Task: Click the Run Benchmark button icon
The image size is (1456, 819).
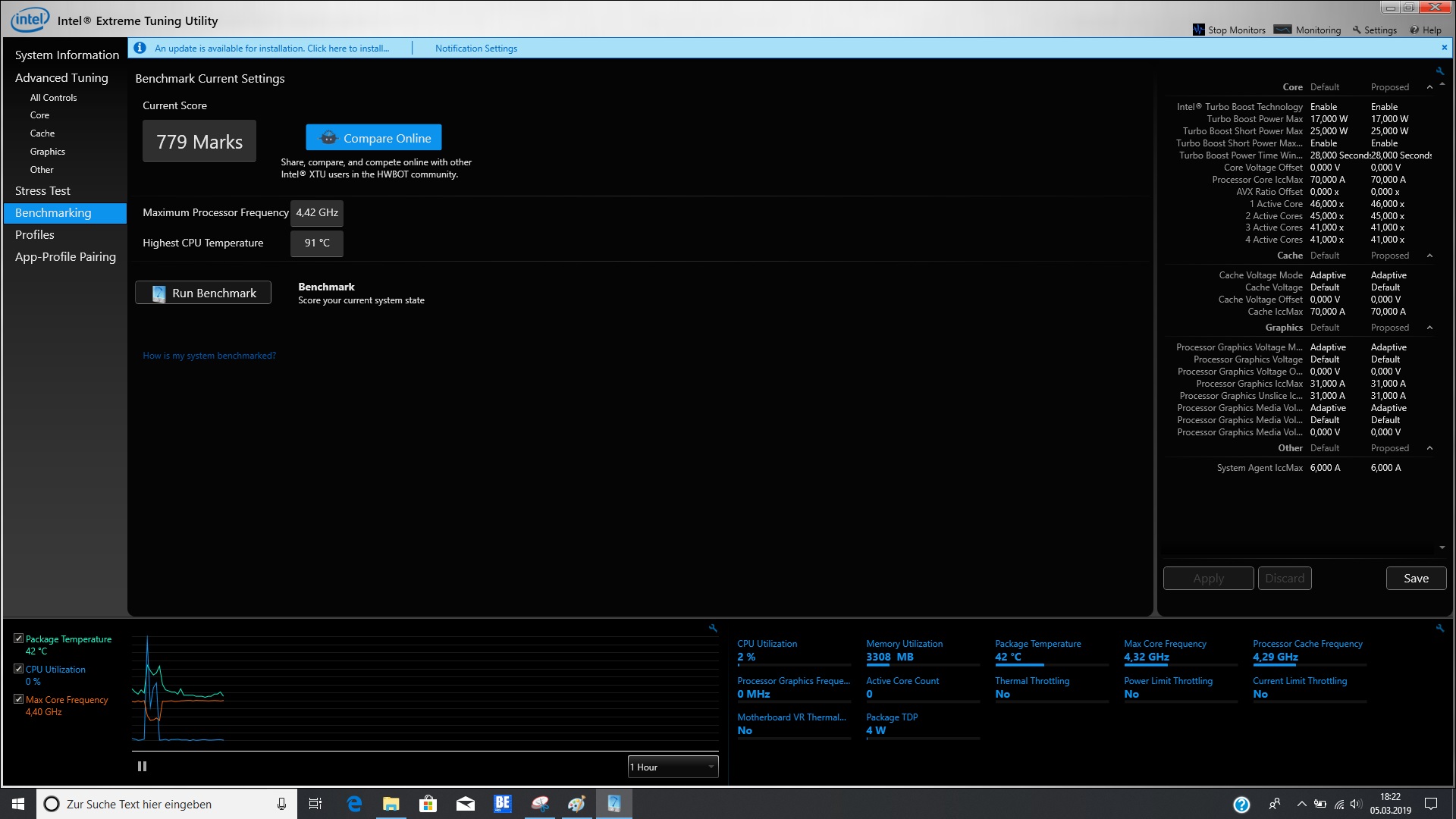Action: (x=158, y=293)
